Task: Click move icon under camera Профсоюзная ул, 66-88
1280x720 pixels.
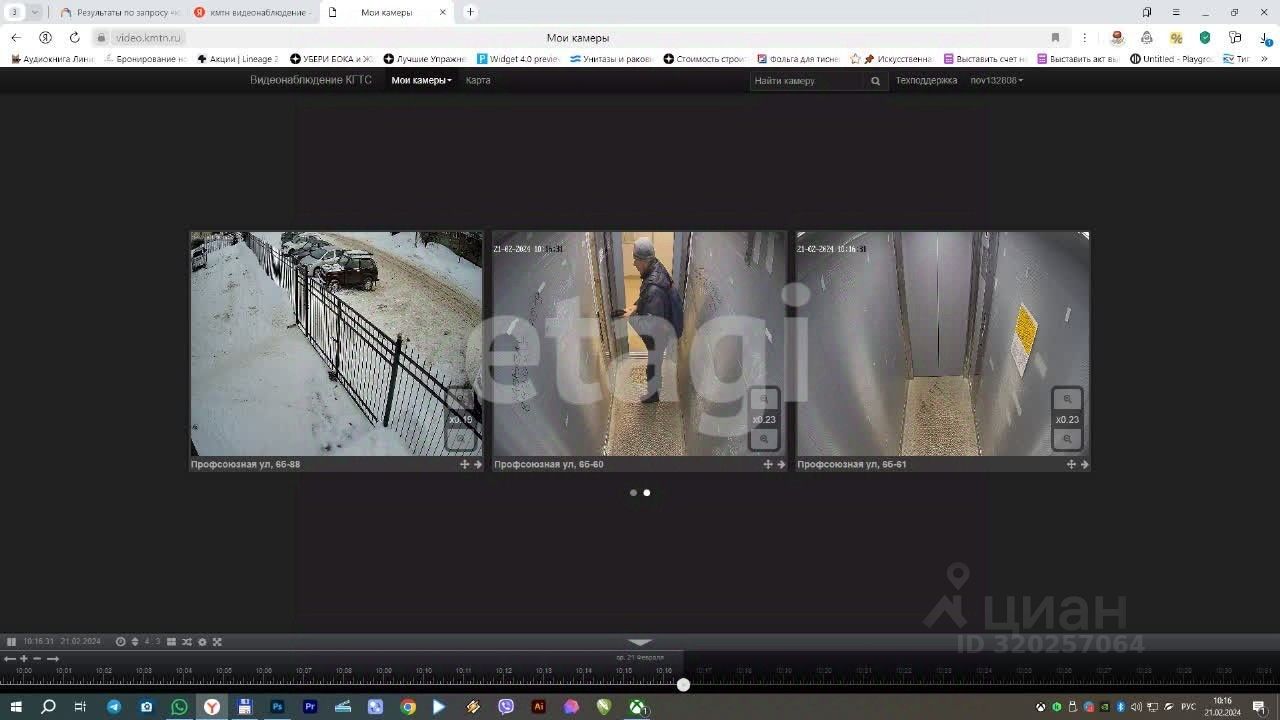Action: coord(464,464)
